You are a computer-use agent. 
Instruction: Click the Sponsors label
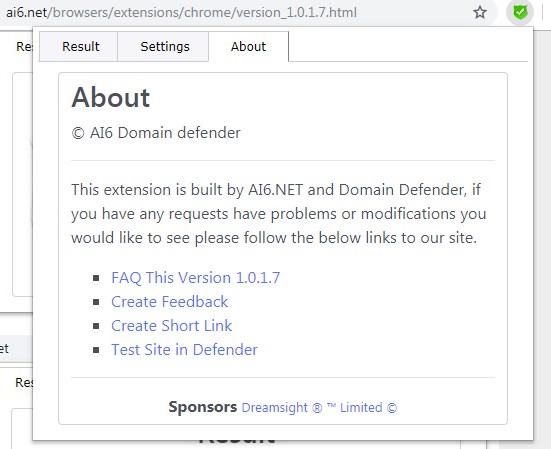coord(203,407)
